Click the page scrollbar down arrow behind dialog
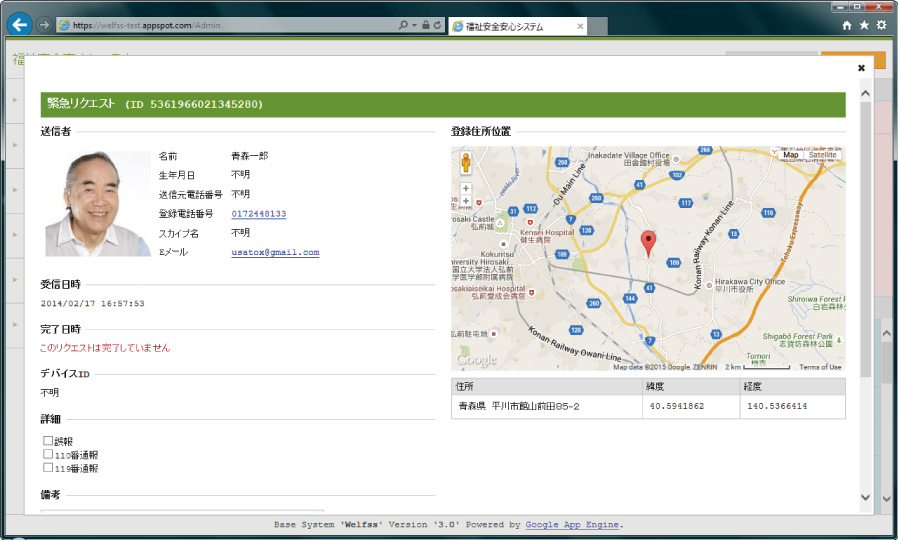The height and width of the screenshot is (540, 898). pyautogui.click(x=887, y=498)
